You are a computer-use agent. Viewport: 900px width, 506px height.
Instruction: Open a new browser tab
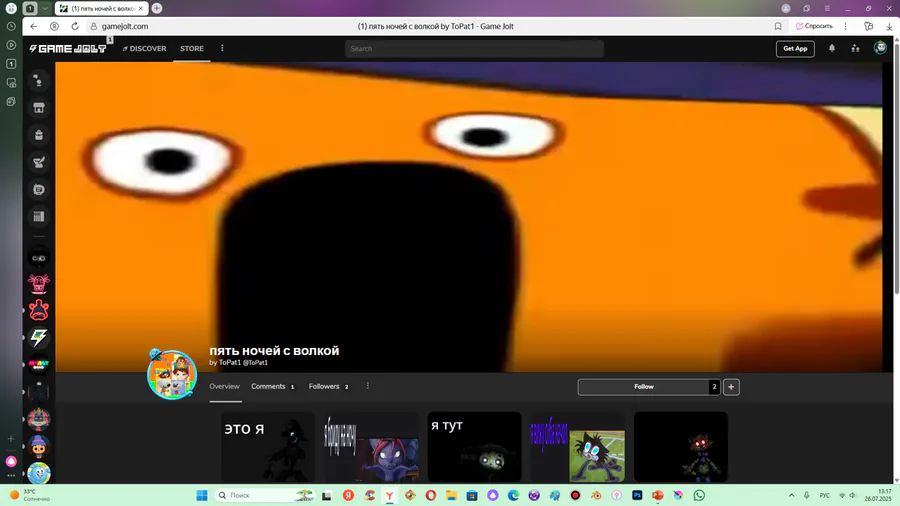point(157,9)
